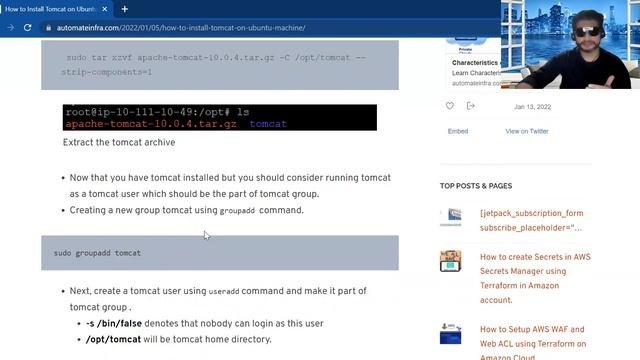Click the 'Embed' link
Image resolution: width=640 pixels, height=360 pixels.
pyautogui.click(x=458, y=131)
